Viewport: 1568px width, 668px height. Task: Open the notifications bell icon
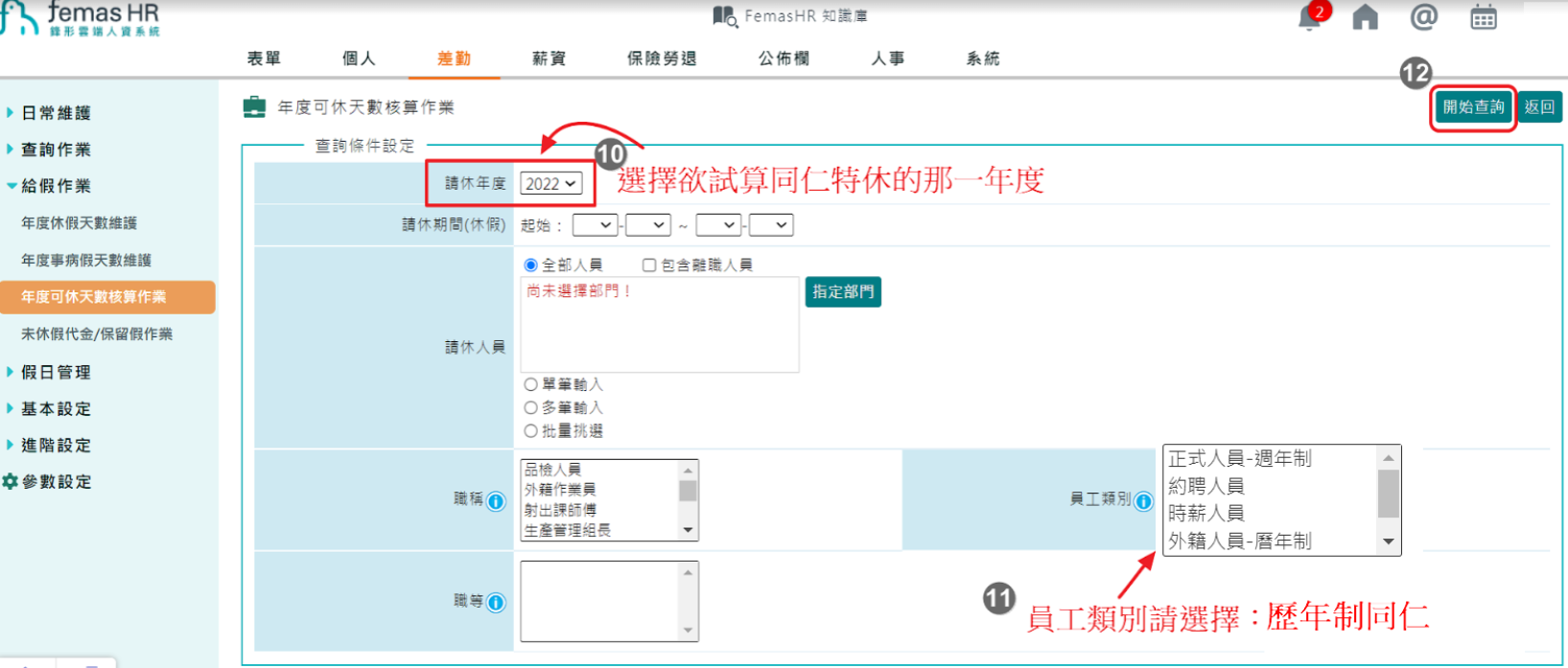[x=1310, y=17]
